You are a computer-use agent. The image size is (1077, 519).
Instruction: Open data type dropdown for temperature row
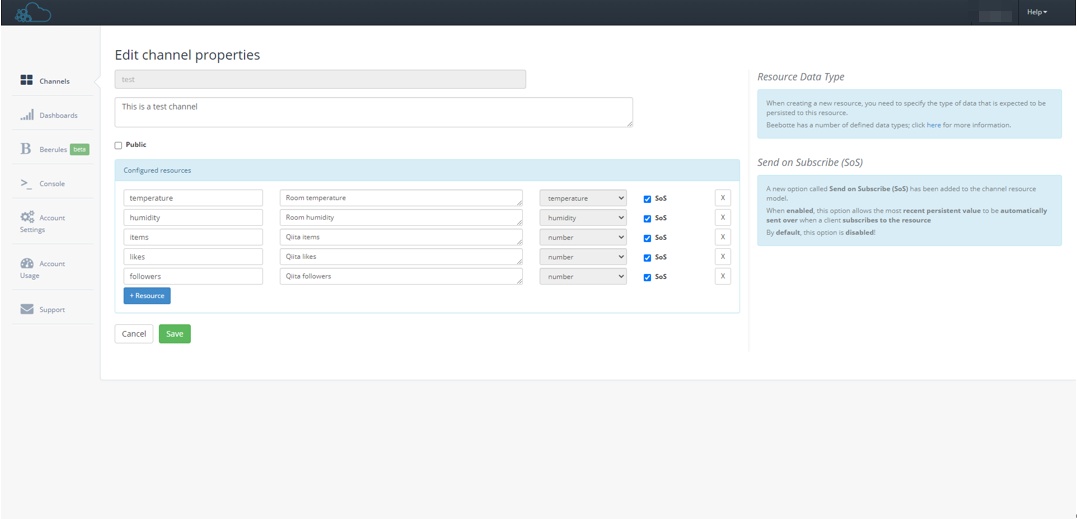point(582,198)
